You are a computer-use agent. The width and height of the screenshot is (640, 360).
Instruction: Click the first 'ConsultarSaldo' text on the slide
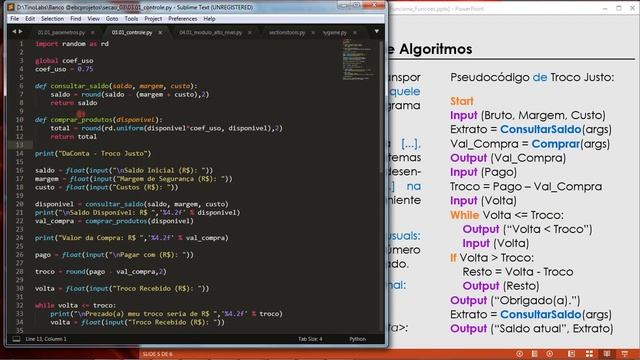[540, 129]
